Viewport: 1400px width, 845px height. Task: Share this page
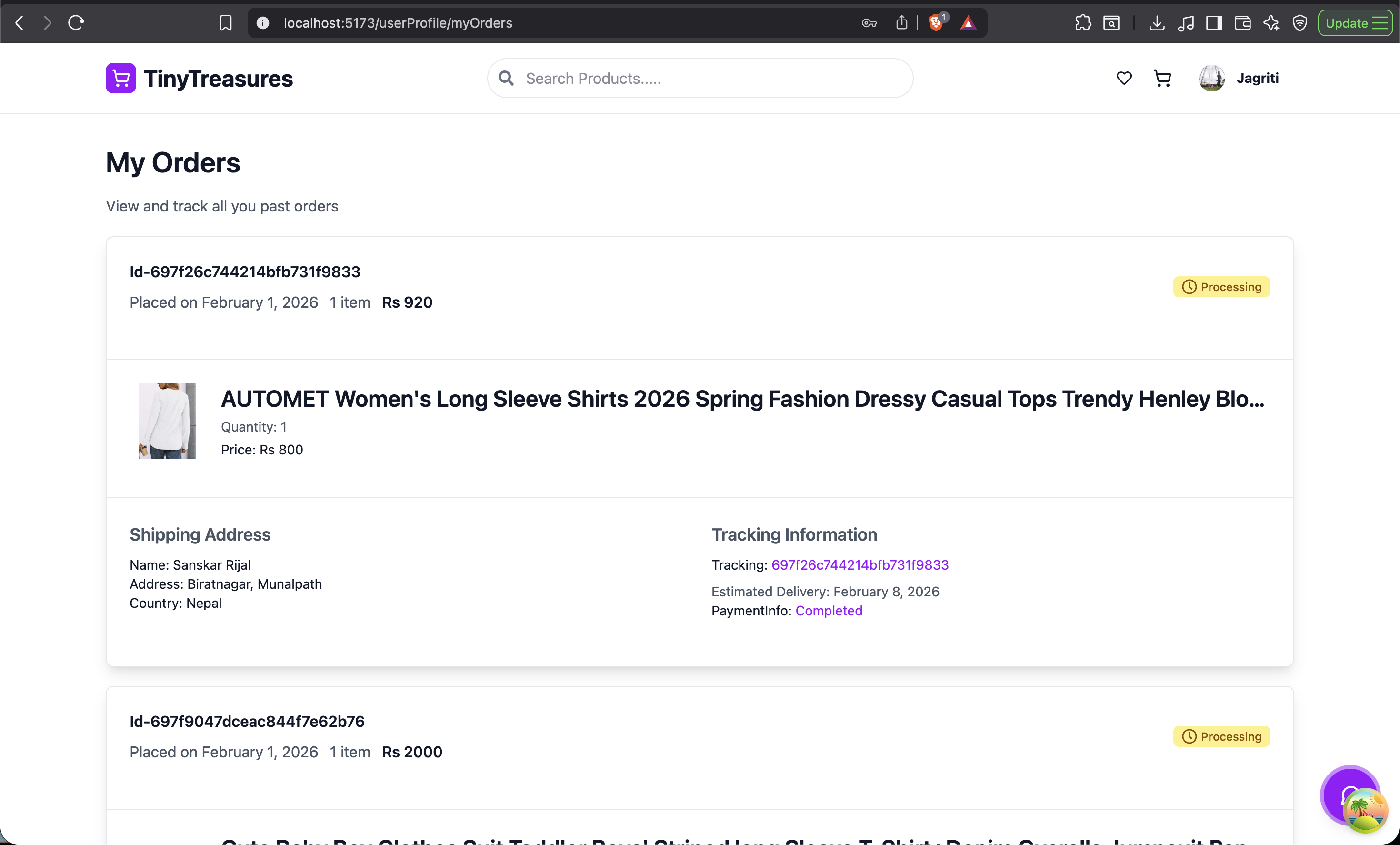point(902,23)
